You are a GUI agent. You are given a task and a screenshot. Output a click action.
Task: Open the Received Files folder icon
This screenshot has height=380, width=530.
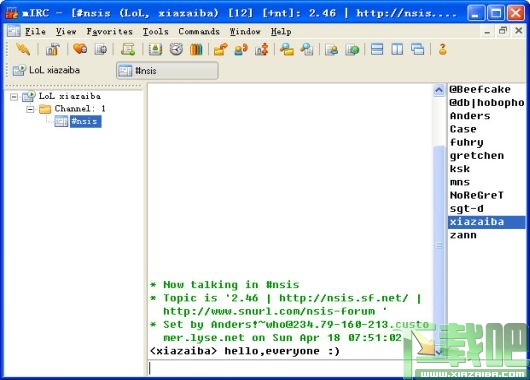pos(287,50)
